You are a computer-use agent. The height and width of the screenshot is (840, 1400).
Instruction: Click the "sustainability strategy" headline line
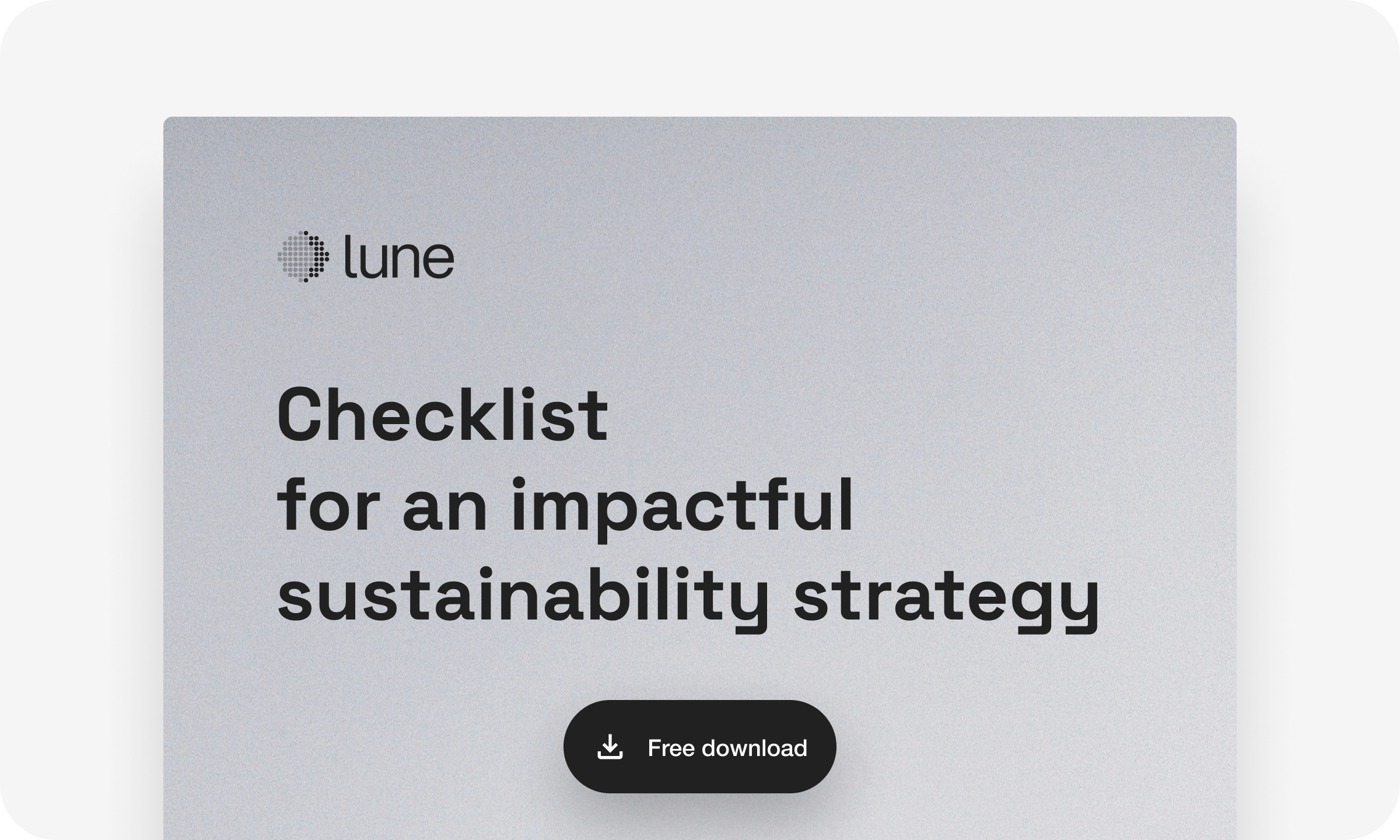click(x=688, y=597)
